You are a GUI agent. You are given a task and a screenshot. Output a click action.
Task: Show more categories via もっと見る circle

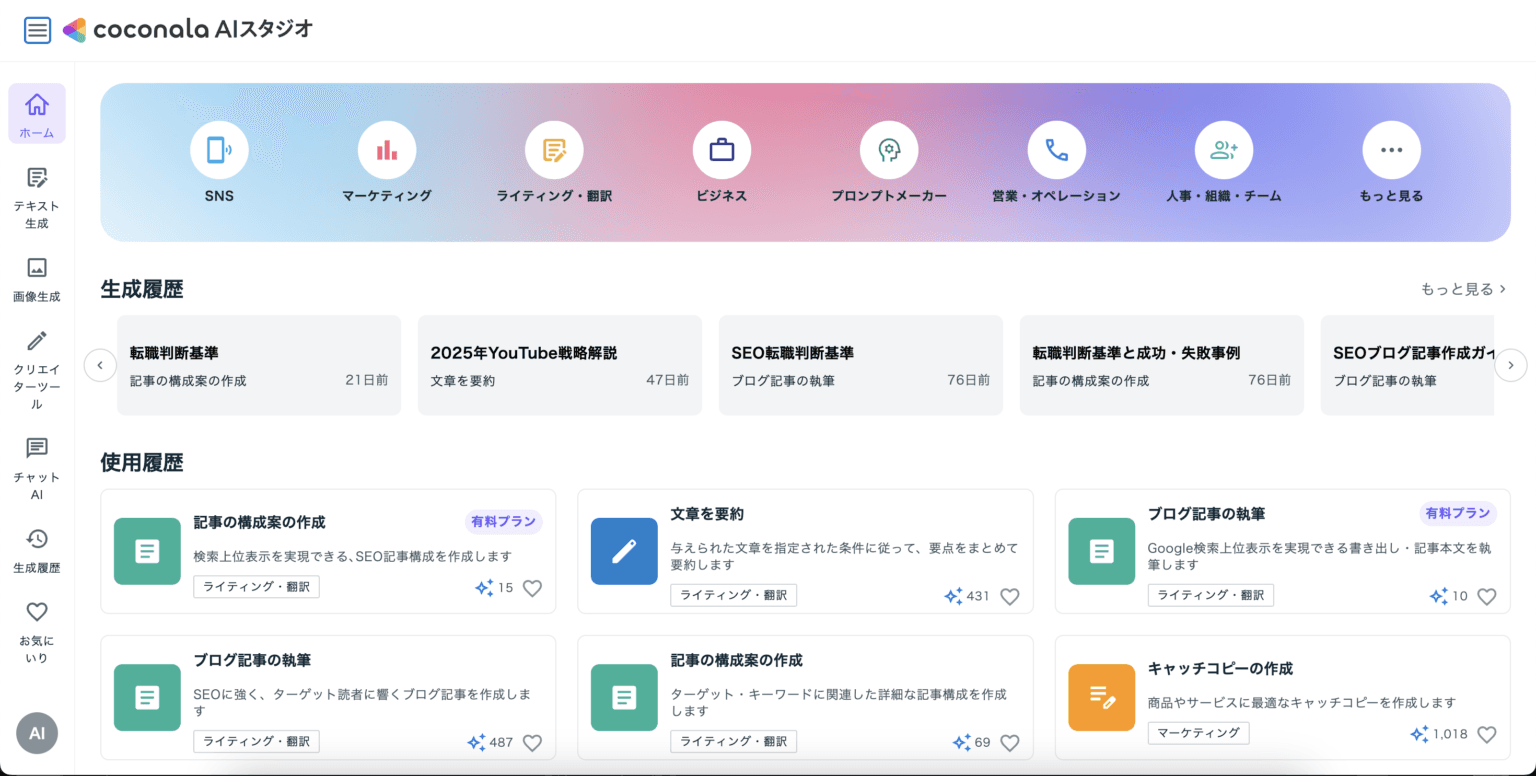1391,149
